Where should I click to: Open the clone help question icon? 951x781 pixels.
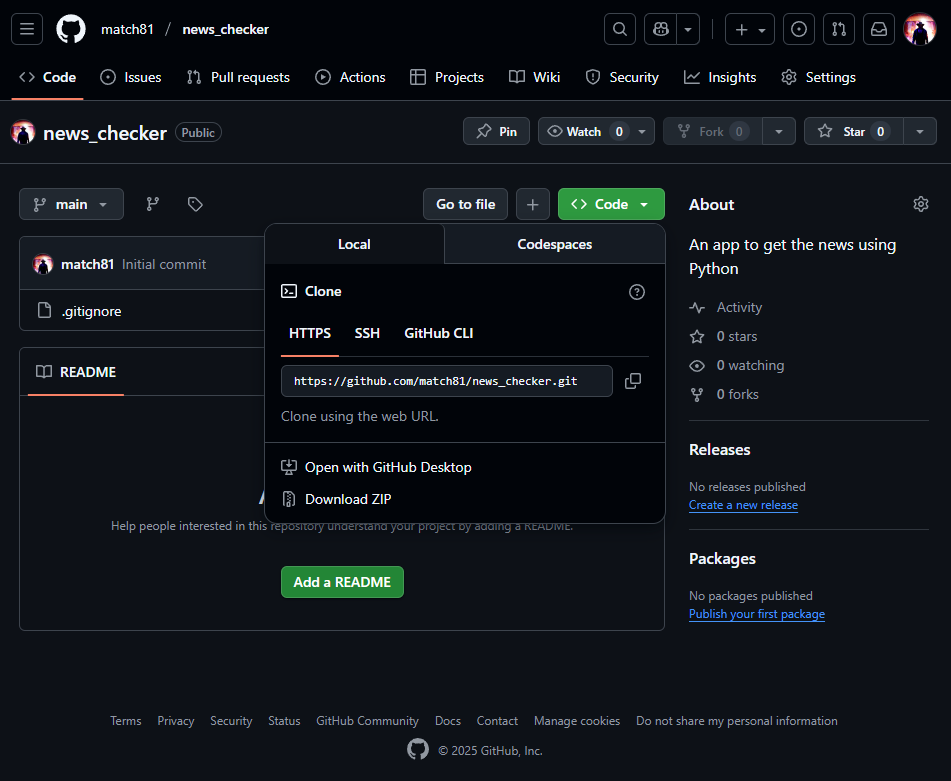[637, 292]
